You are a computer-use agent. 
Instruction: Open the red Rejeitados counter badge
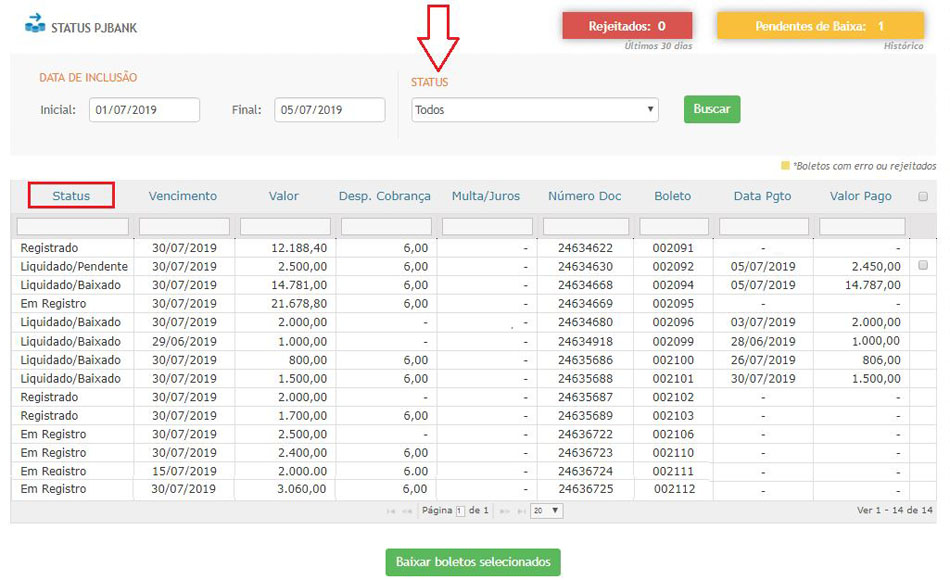click(x=627, y=26)
